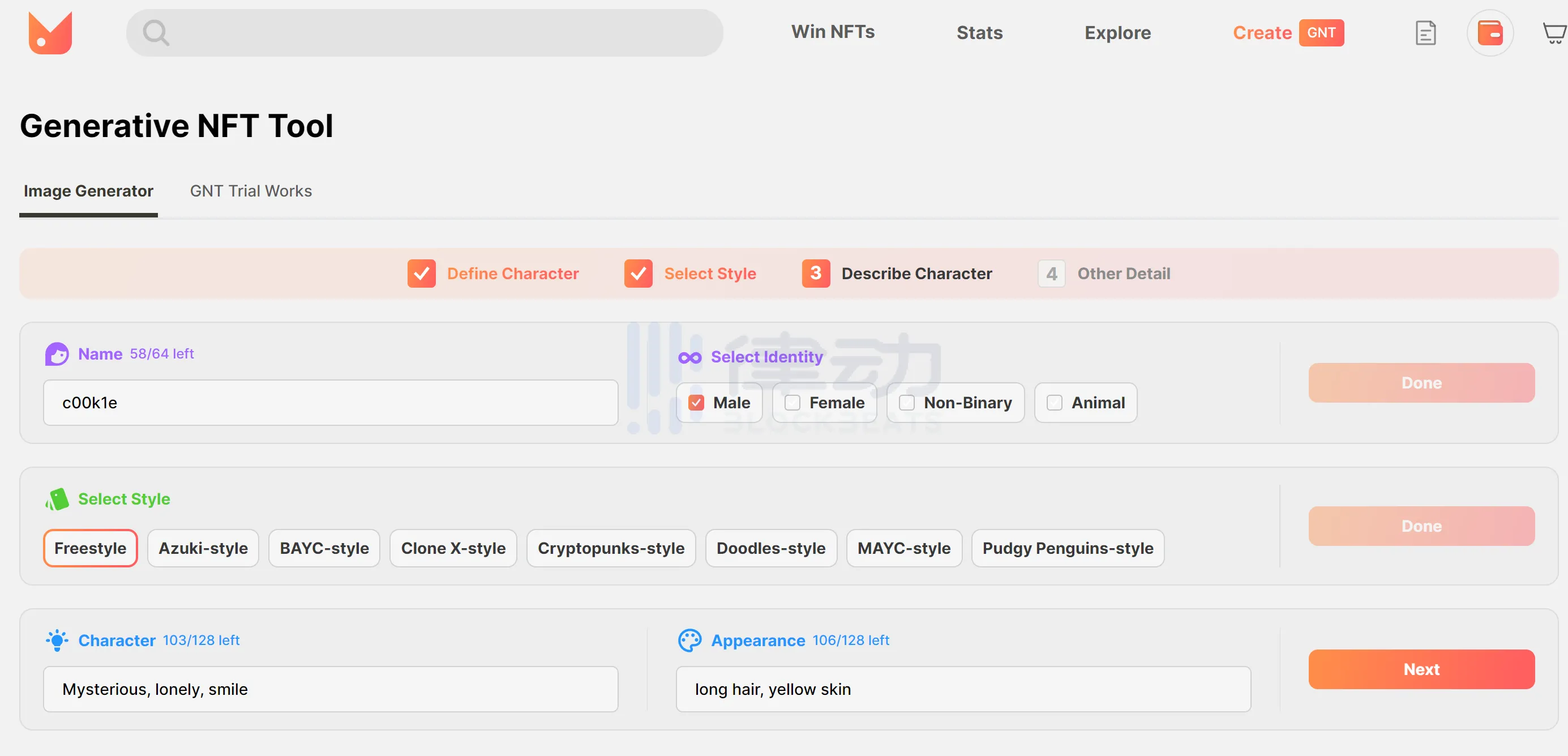Click the Stats navigation icon
This screenshot has height=756, width=1568.
click(980, 32)
